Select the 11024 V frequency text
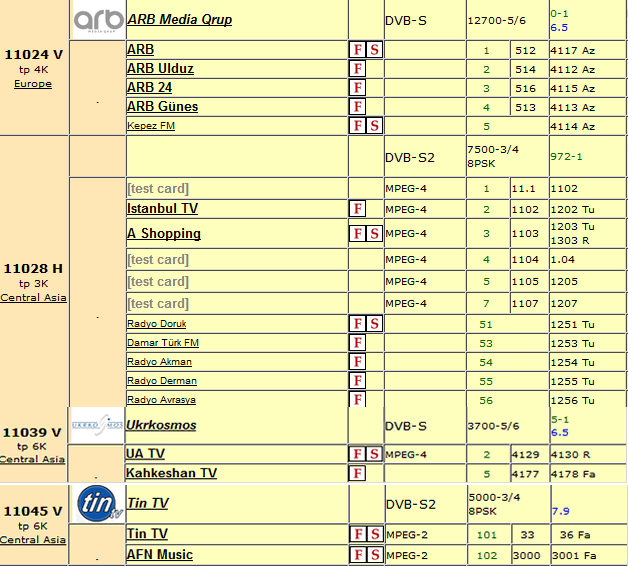628x567 pixels. pyautogui.click(x=34, y=54)
